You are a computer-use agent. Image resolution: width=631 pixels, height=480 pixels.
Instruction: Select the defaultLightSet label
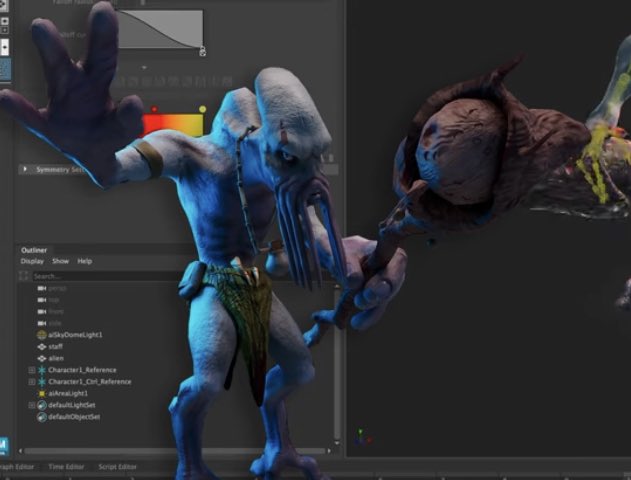tap(72, 405)
